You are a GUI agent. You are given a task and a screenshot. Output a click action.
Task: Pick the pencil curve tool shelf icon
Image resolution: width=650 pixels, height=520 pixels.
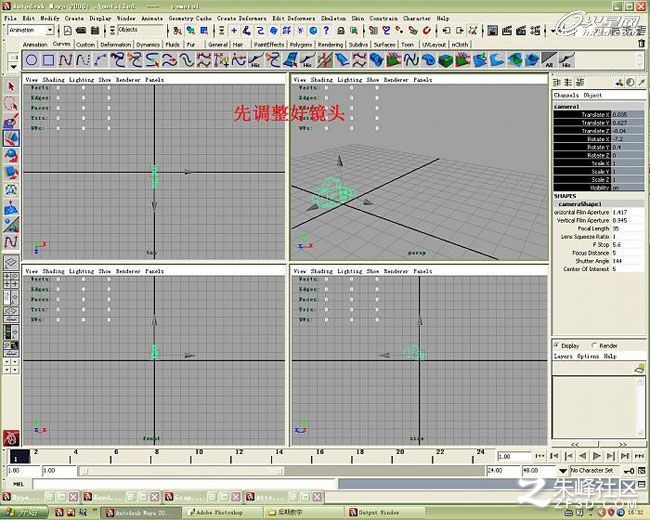click(x=100, y=61)
